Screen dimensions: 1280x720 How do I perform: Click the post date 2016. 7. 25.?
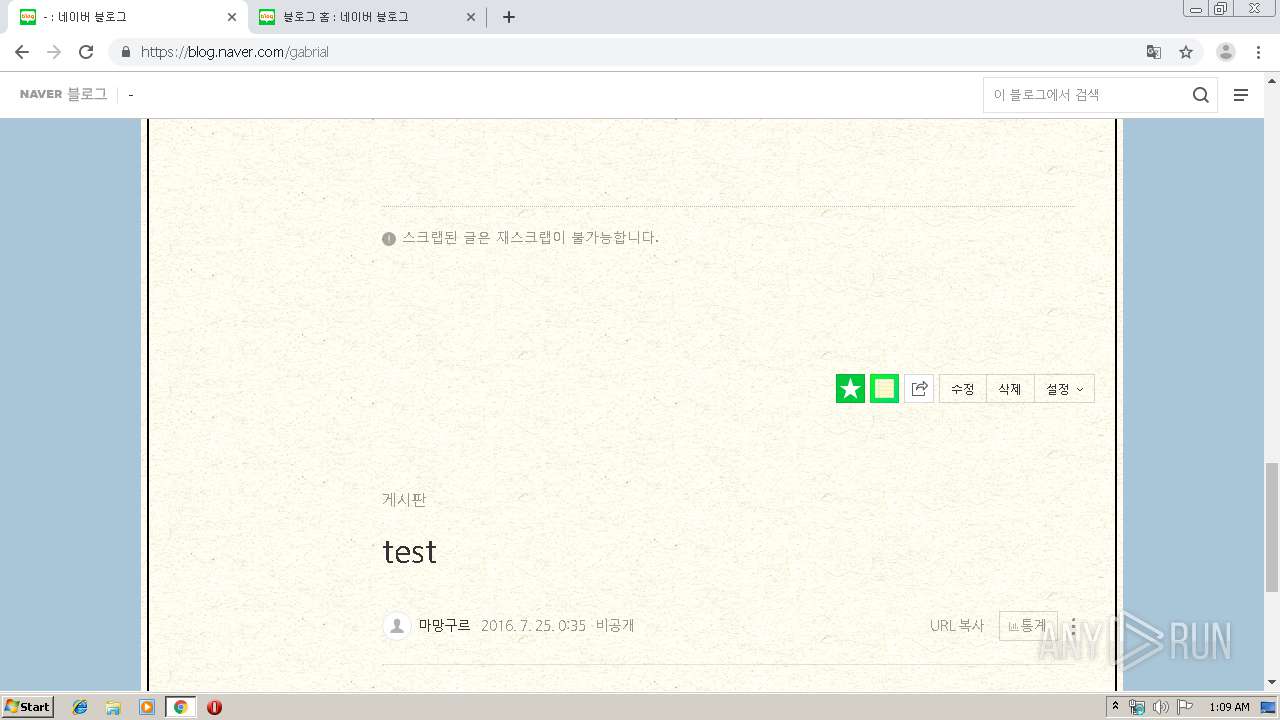(533, 626)
